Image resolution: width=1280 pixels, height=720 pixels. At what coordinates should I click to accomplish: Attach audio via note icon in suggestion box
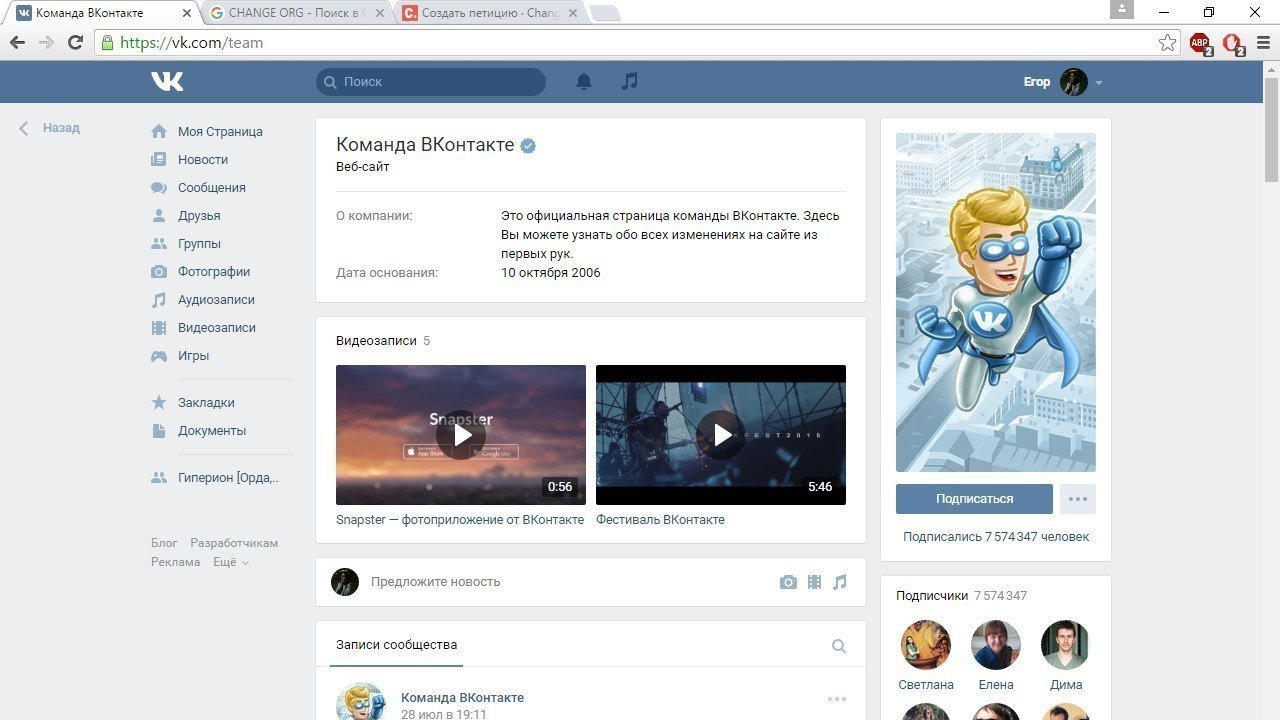point(839,582)
